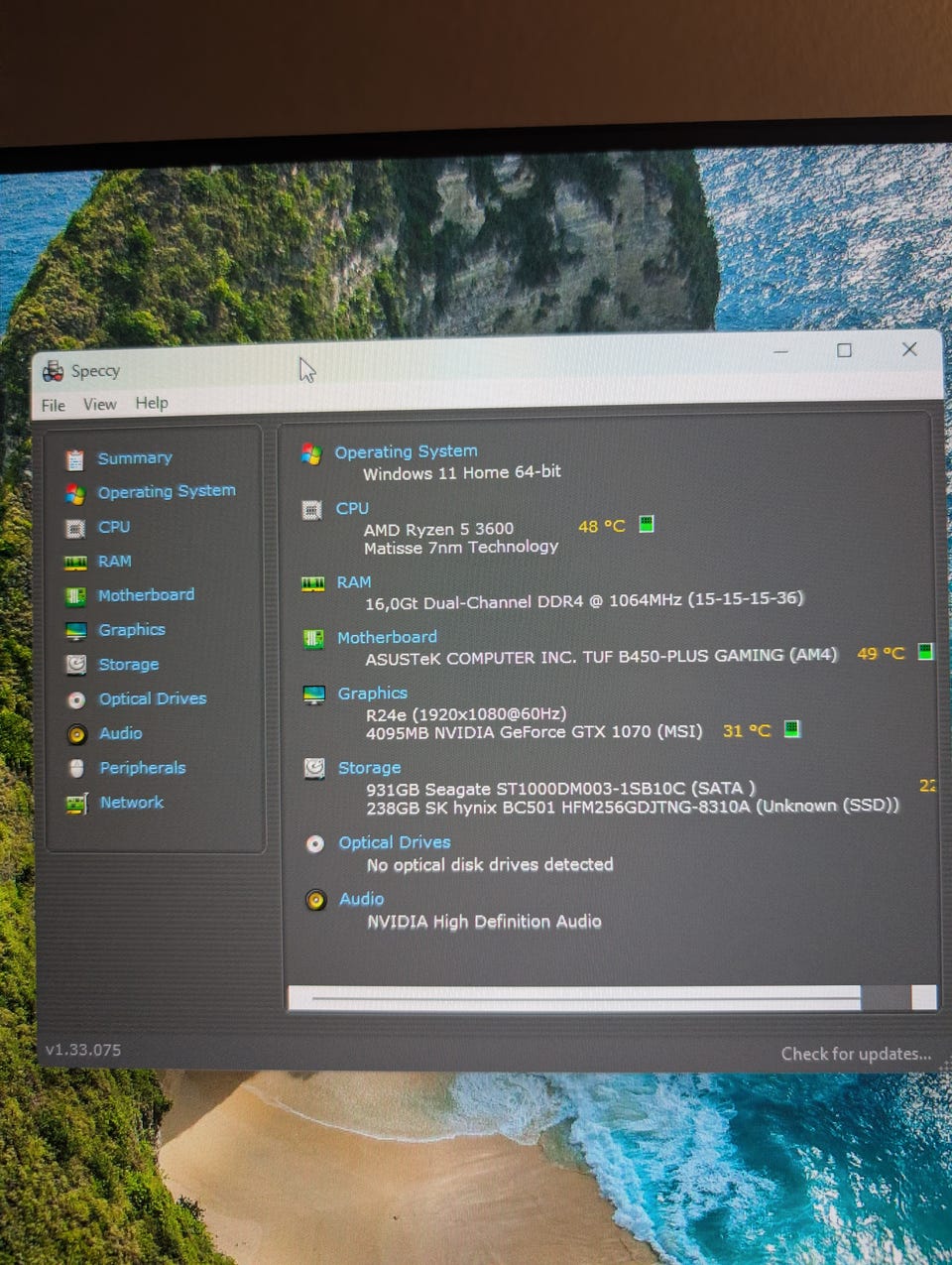Viewport: 952px width, 1265px height.
Task: Click the Optical Drives disc icon in summary
Action: [315, 844]
